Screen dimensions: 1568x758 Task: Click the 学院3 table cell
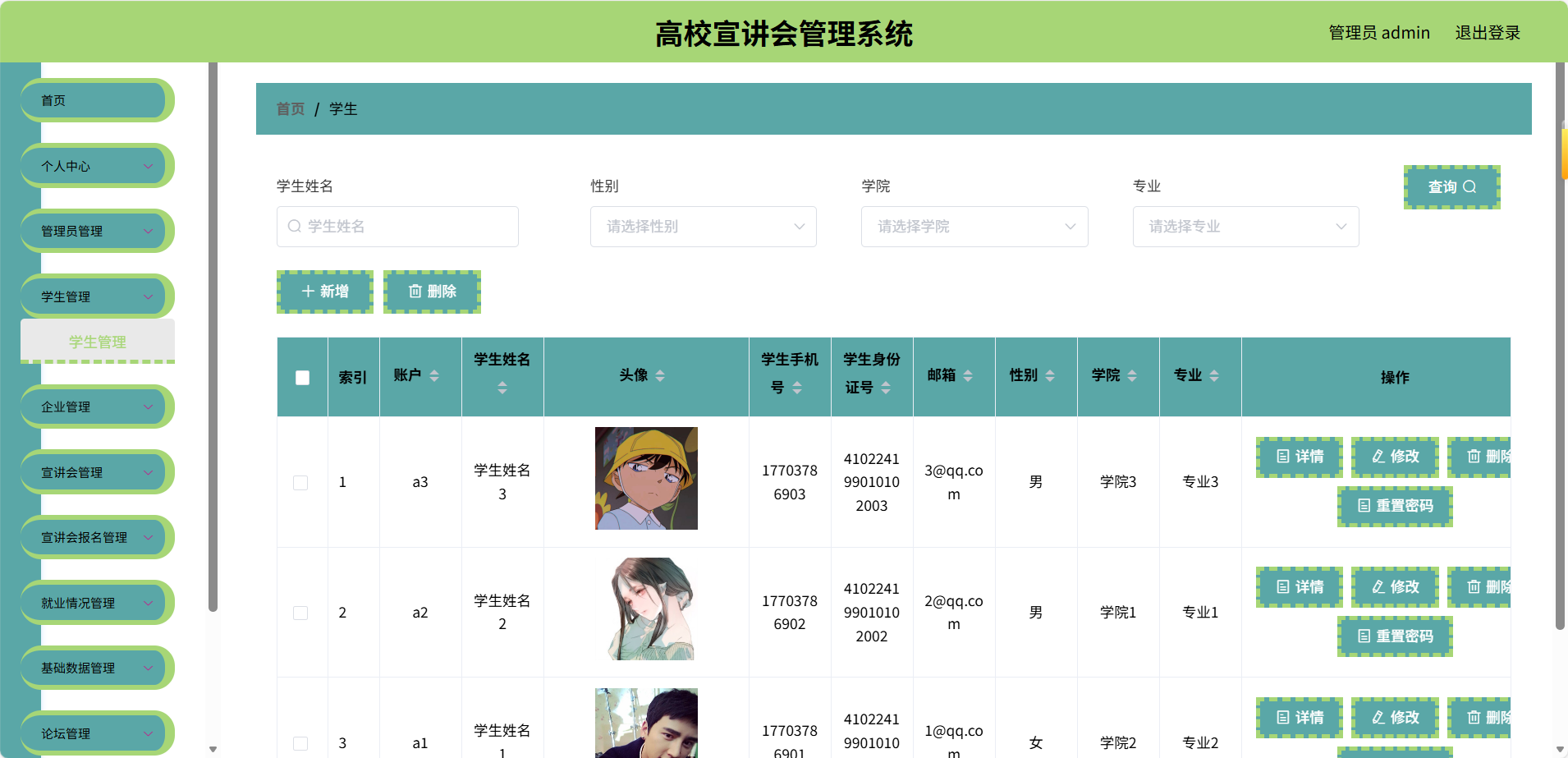(x=1118, y=482)
